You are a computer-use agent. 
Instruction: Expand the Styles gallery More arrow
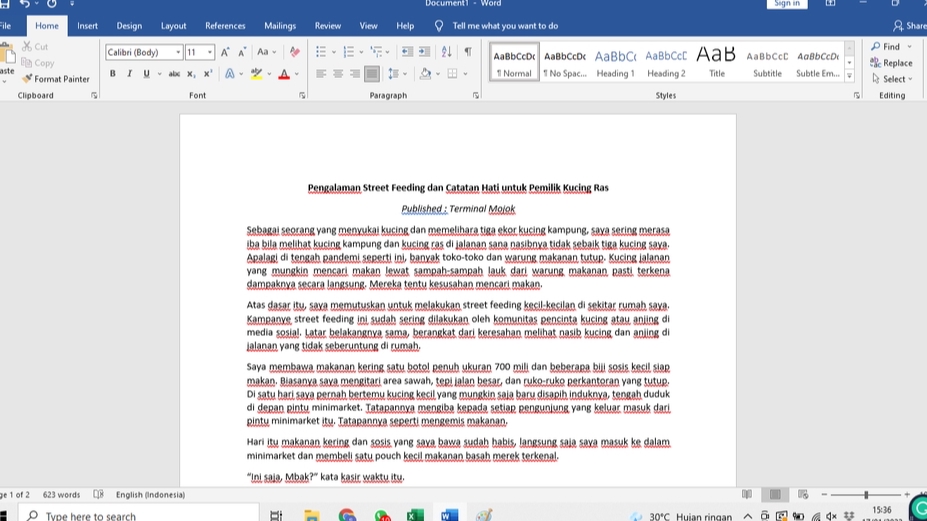pos(850,76)
